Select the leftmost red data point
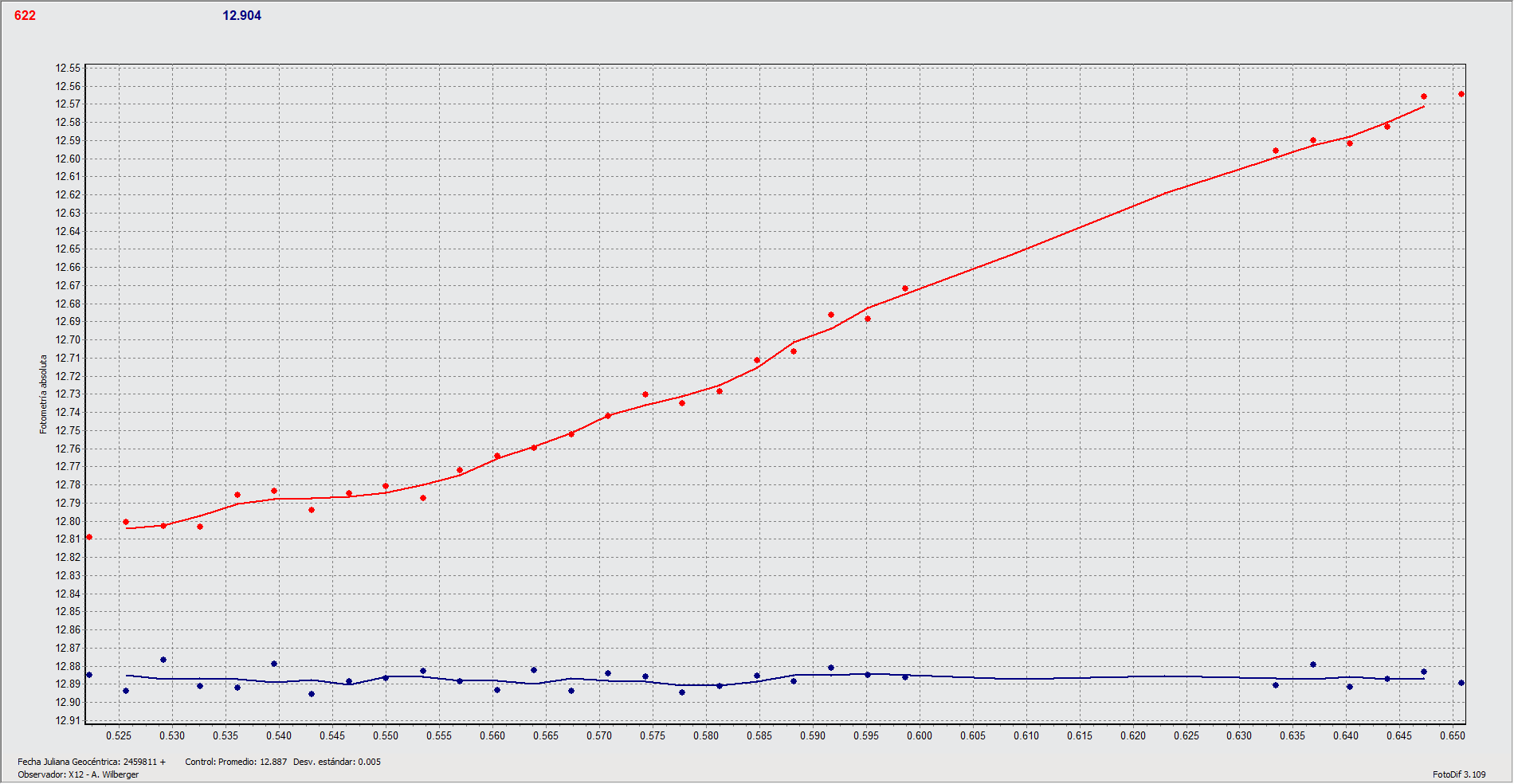Viewport: 1514px width, 784px height. (x=89, y=538)
